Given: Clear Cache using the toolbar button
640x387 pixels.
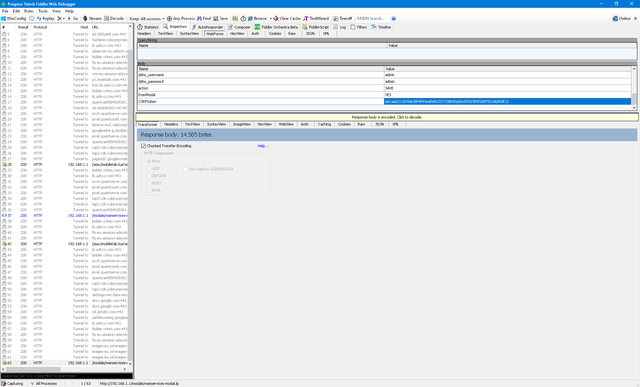Looking at the screenshot, I should 287,18.
